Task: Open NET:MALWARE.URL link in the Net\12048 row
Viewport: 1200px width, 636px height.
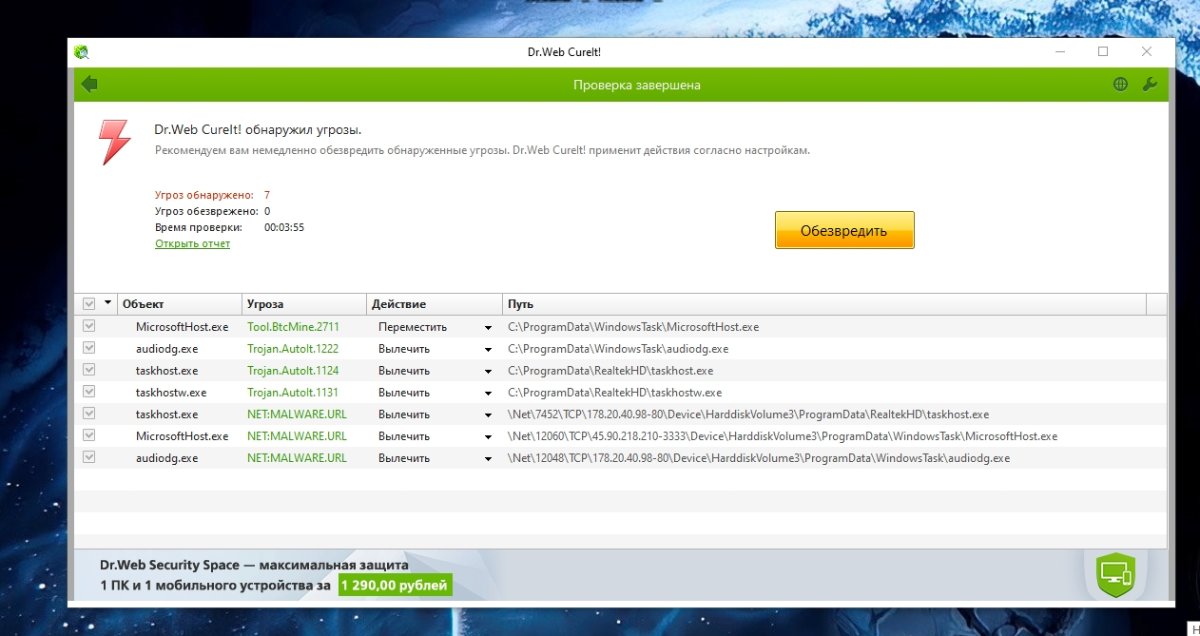Action: click(297, 459)
